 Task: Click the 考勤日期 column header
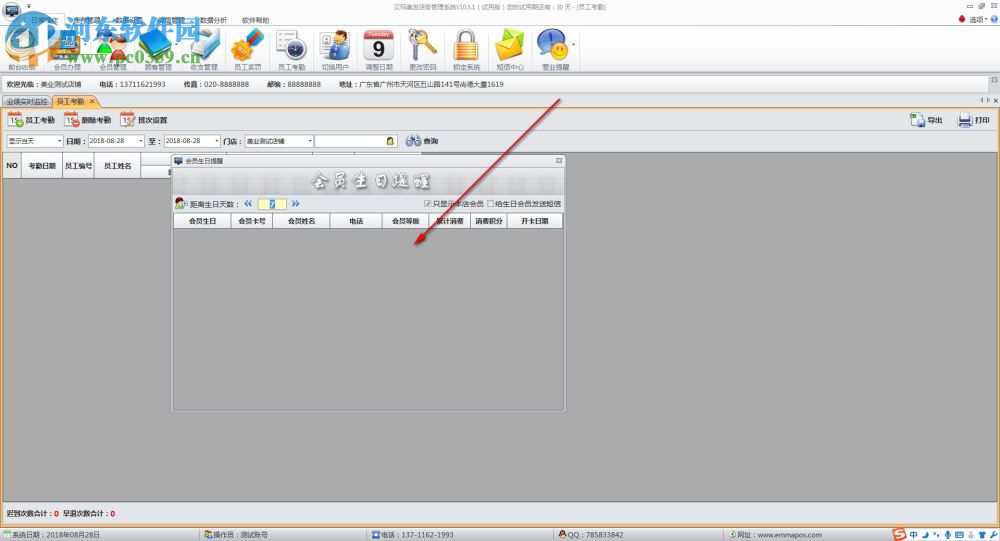pyautogui.click(x=42, y=165)
